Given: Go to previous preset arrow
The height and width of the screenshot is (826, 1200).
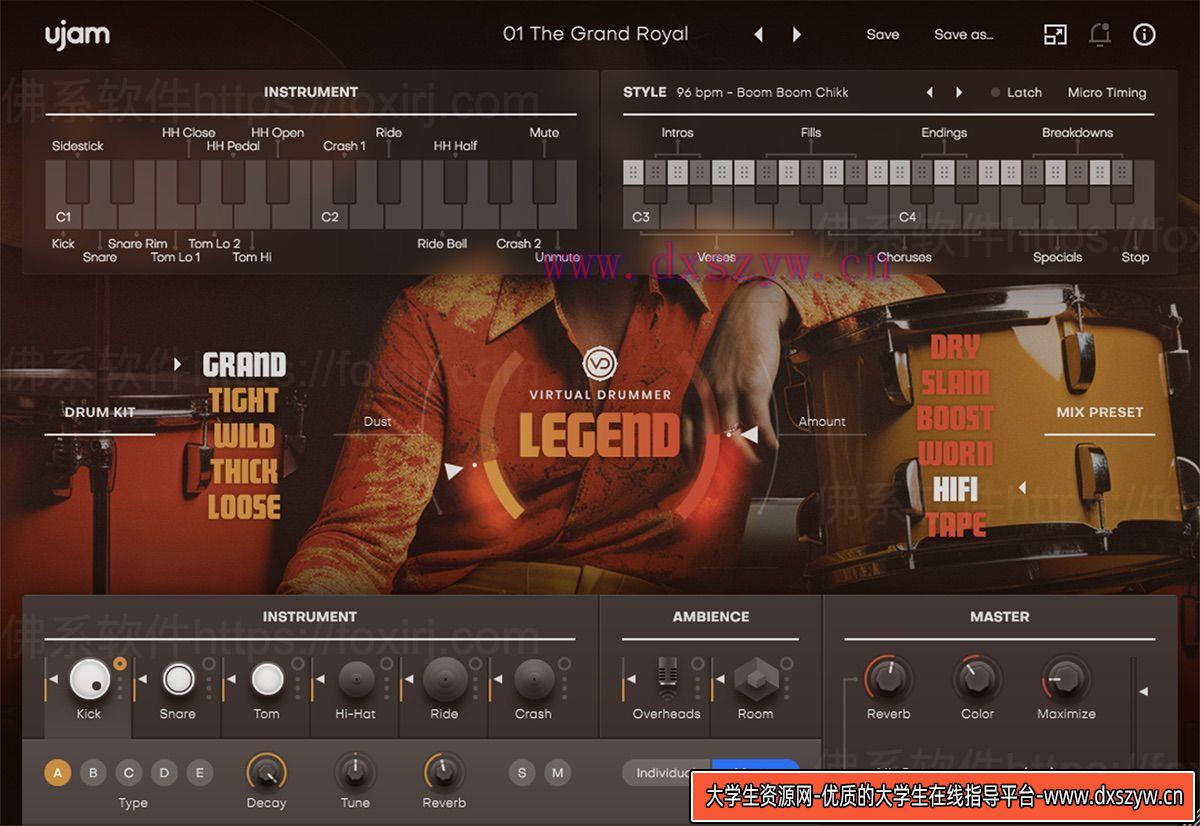Looking at the screenshot, I should (758, 35).
